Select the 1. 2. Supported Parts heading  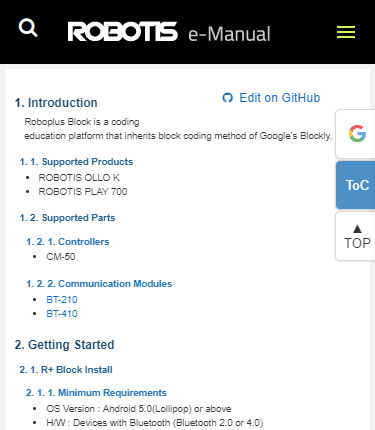67,218
